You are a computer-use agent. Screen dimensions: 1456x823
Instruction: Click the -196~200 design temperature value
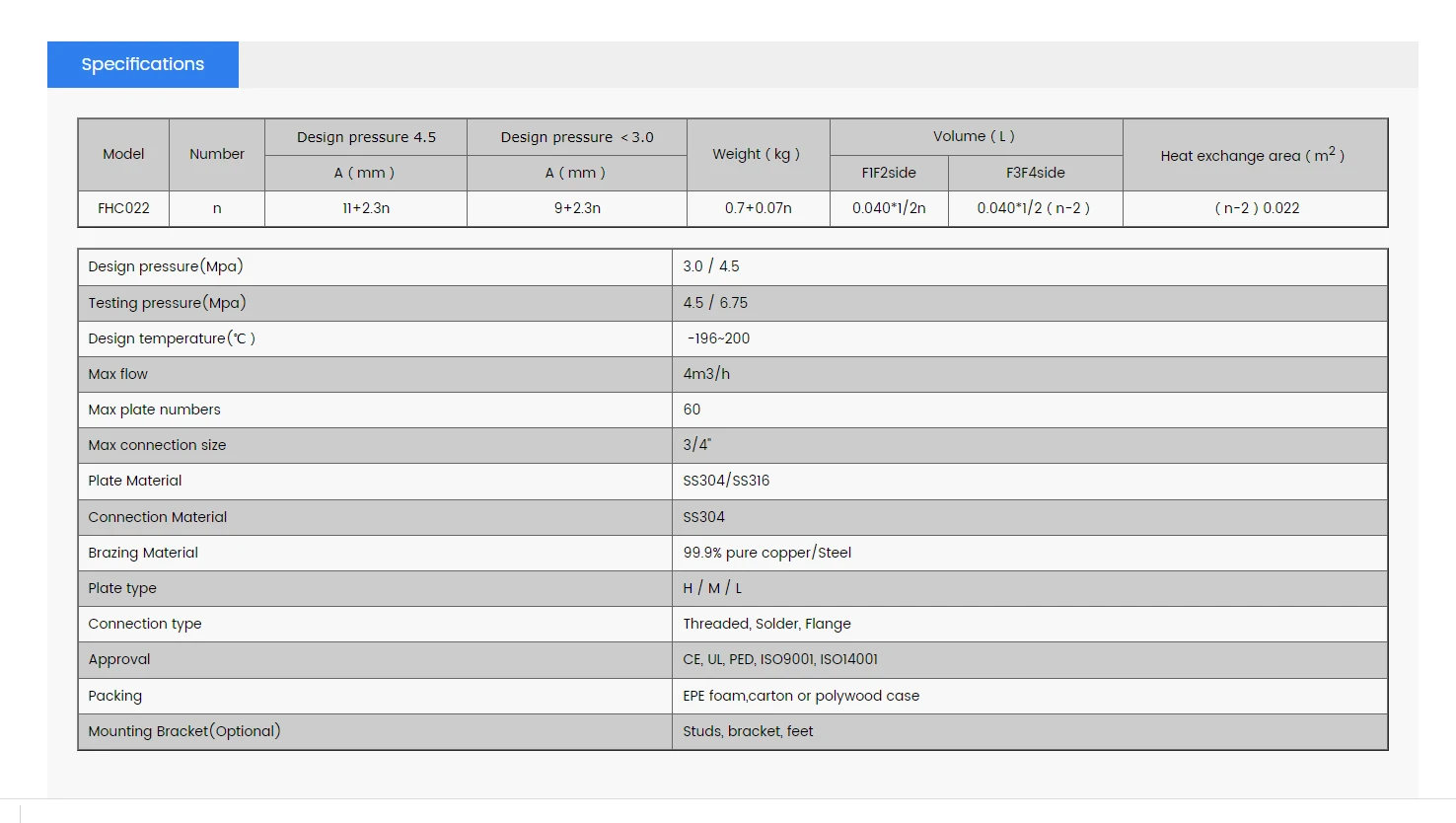(718, 338)
